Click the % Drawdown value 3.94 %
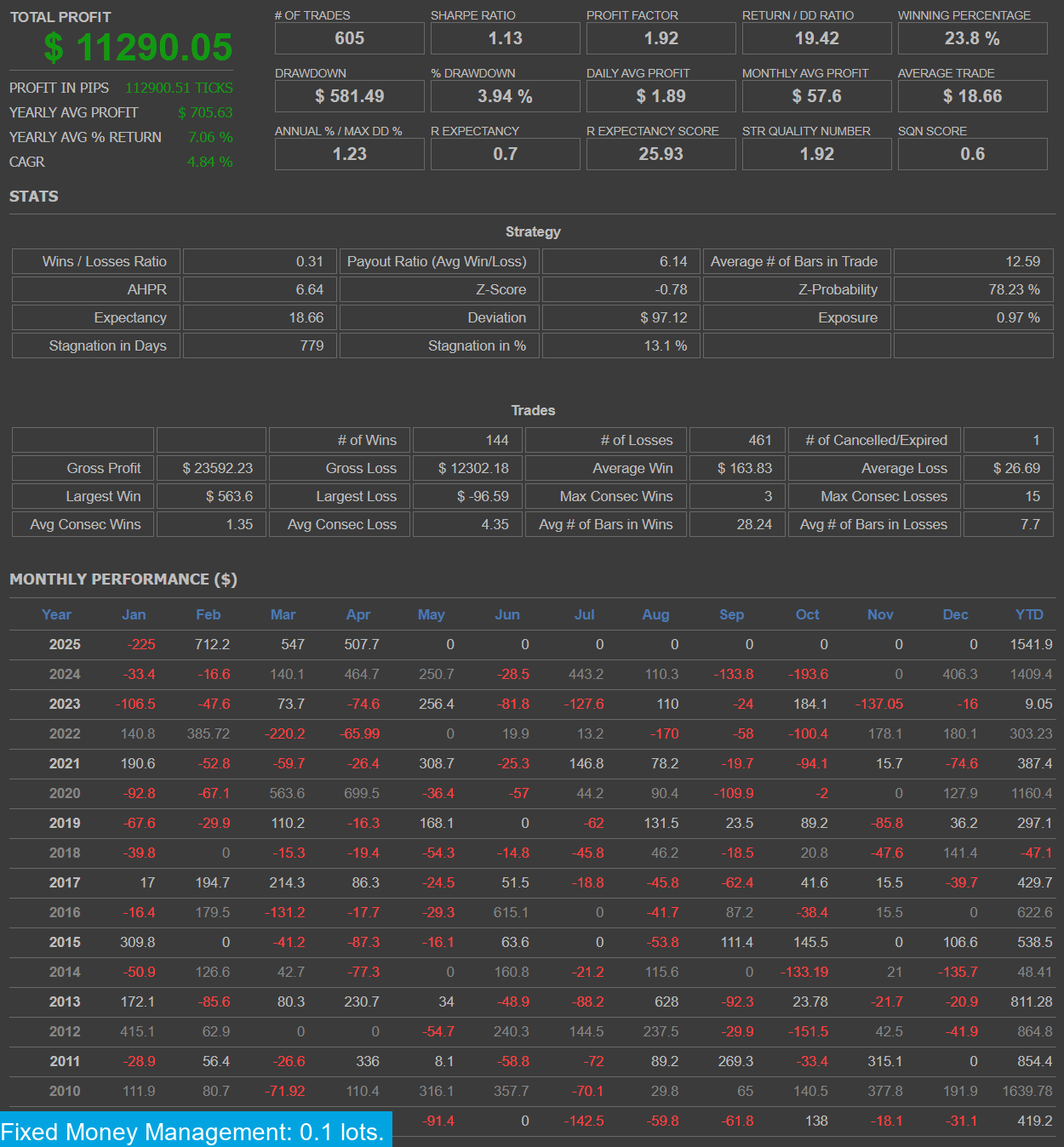1064x1147 pixels. (x=506, y=96)
